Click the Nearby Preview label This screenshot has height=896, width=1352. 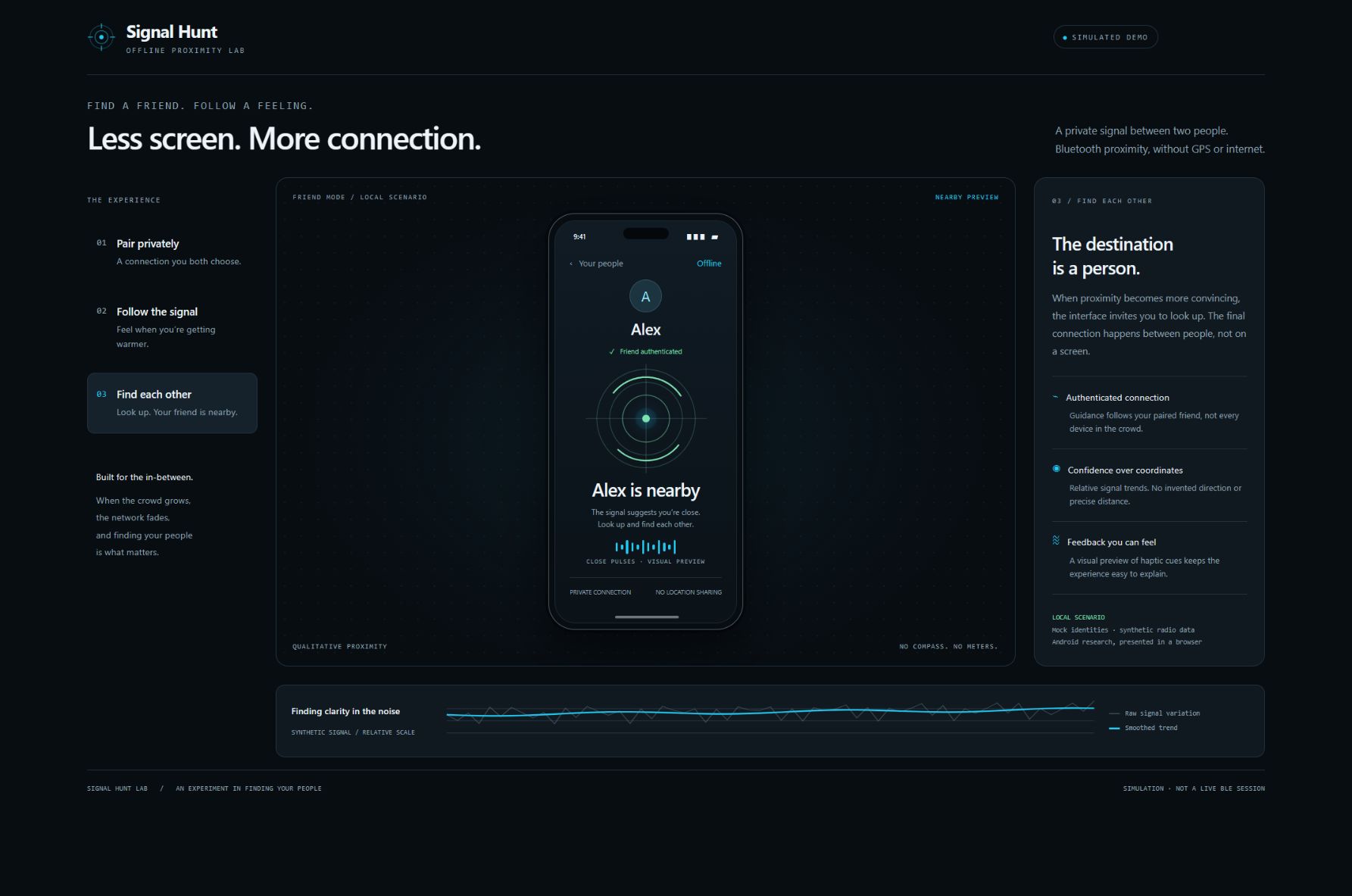point(966,197)
